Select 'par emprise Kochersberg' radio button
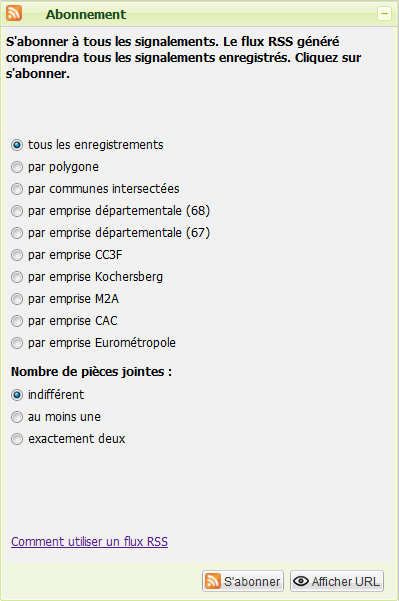 coord(17,277)
